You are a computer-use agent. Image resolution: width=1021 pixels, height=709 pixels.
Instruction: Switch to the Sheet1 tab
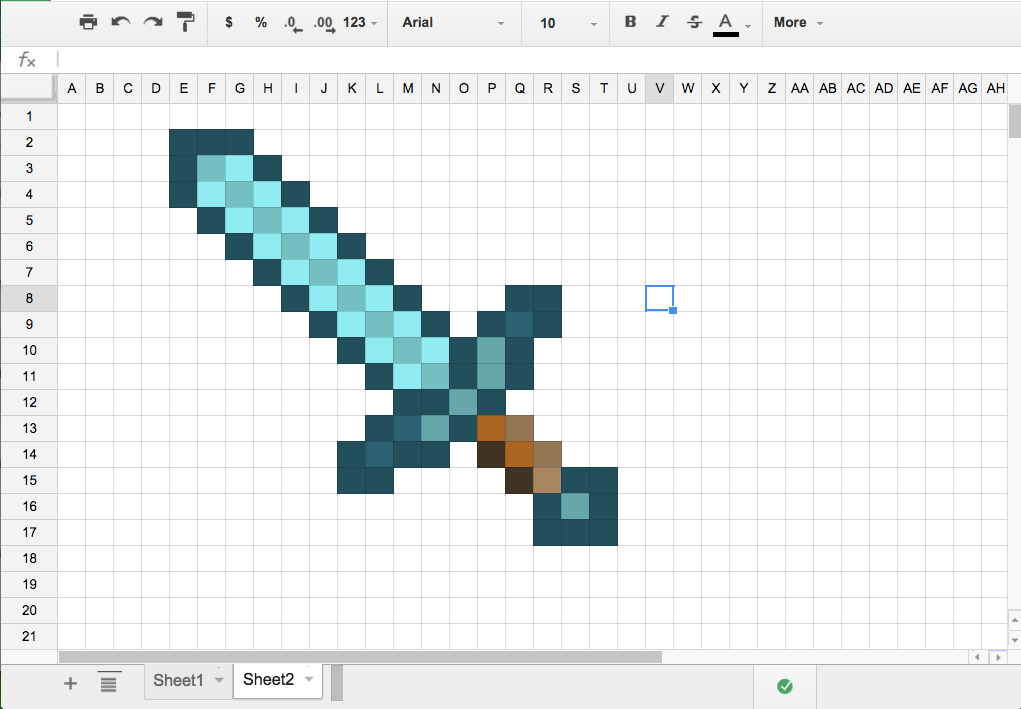[x=178, y=680]
